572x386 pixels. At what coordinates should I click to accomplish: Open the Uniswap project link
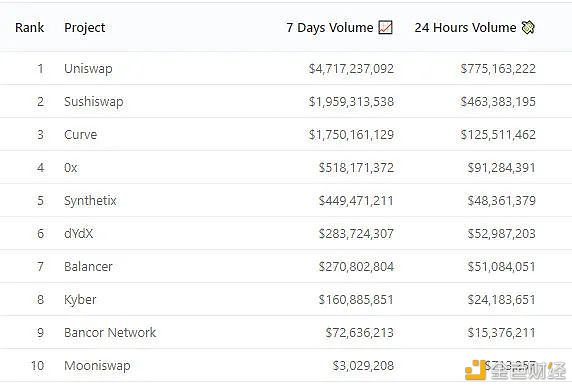[88, 69]
